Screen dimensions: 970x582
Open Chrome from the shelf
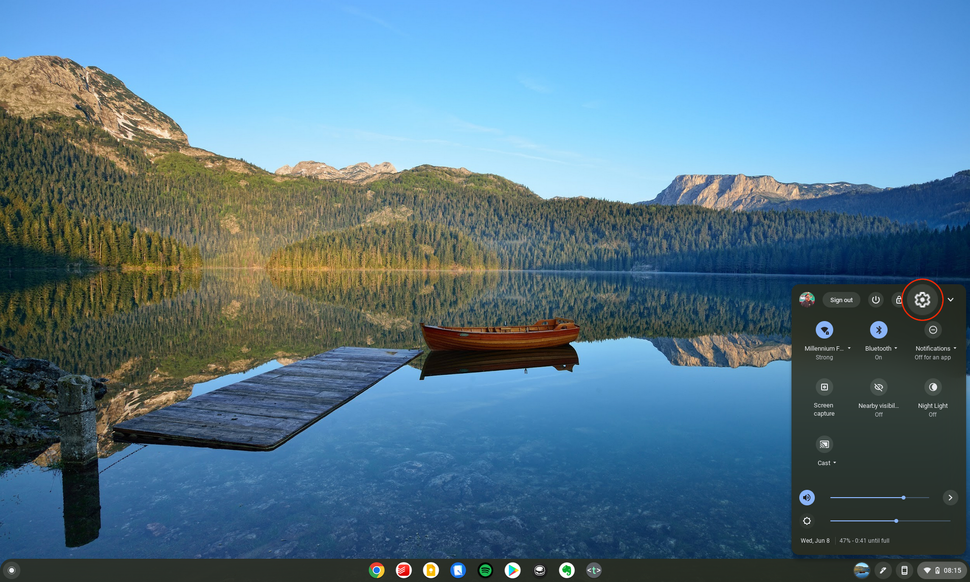(376, 568)
